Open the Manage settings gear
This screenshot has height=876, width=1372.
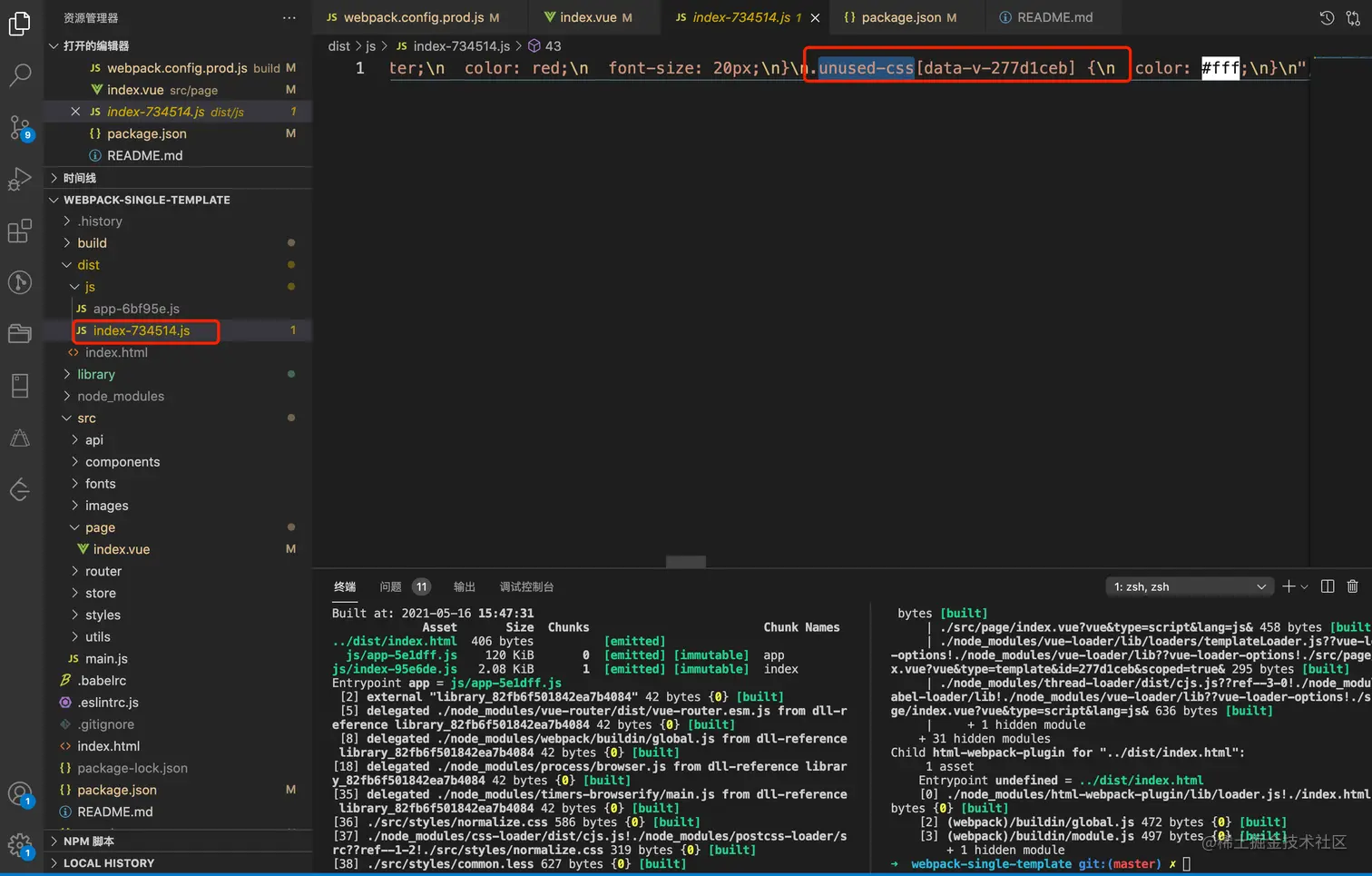click(20, 847)
